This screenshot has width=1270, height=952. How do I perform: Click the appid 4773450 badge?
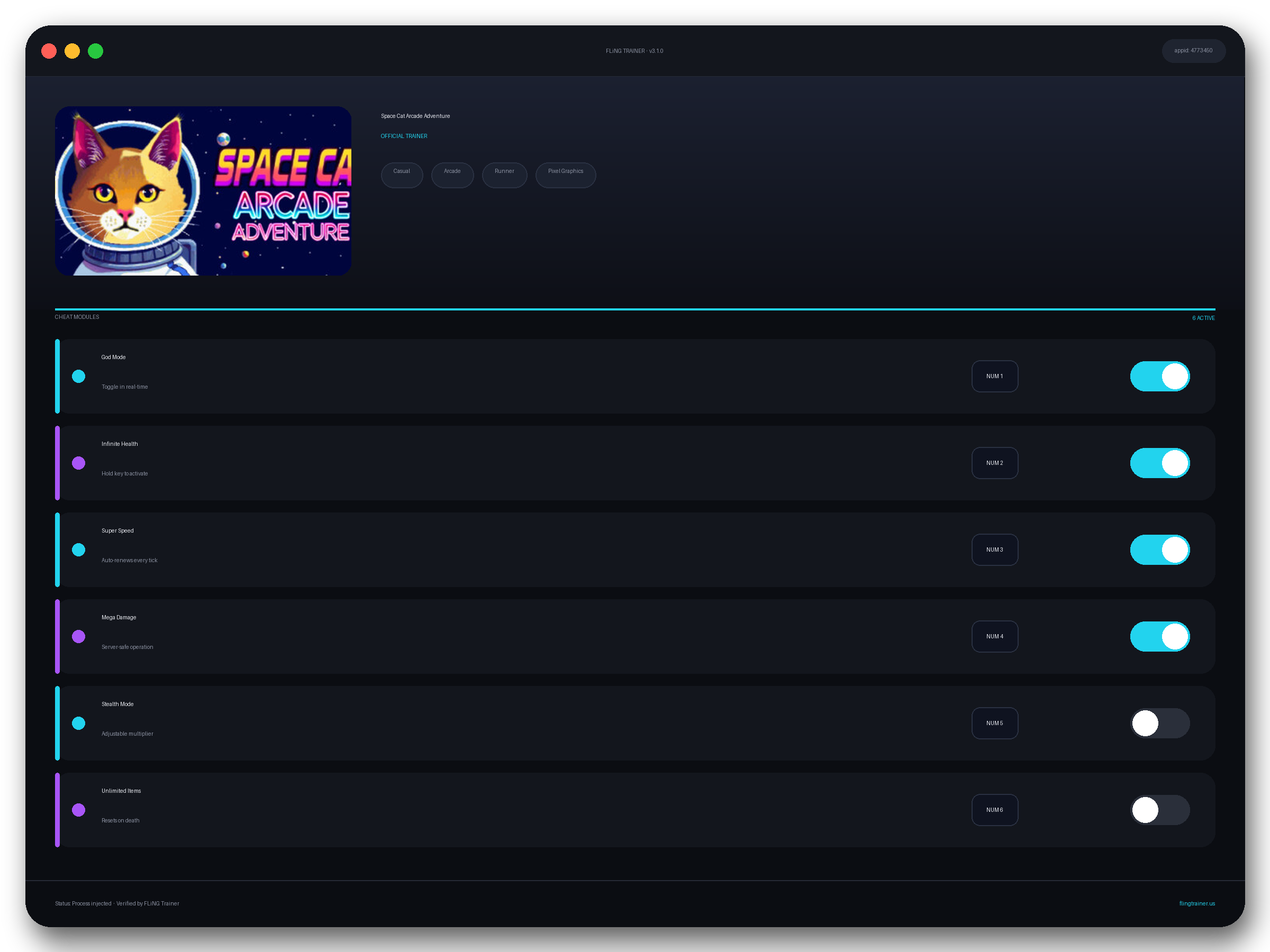tap(1193, 50)
